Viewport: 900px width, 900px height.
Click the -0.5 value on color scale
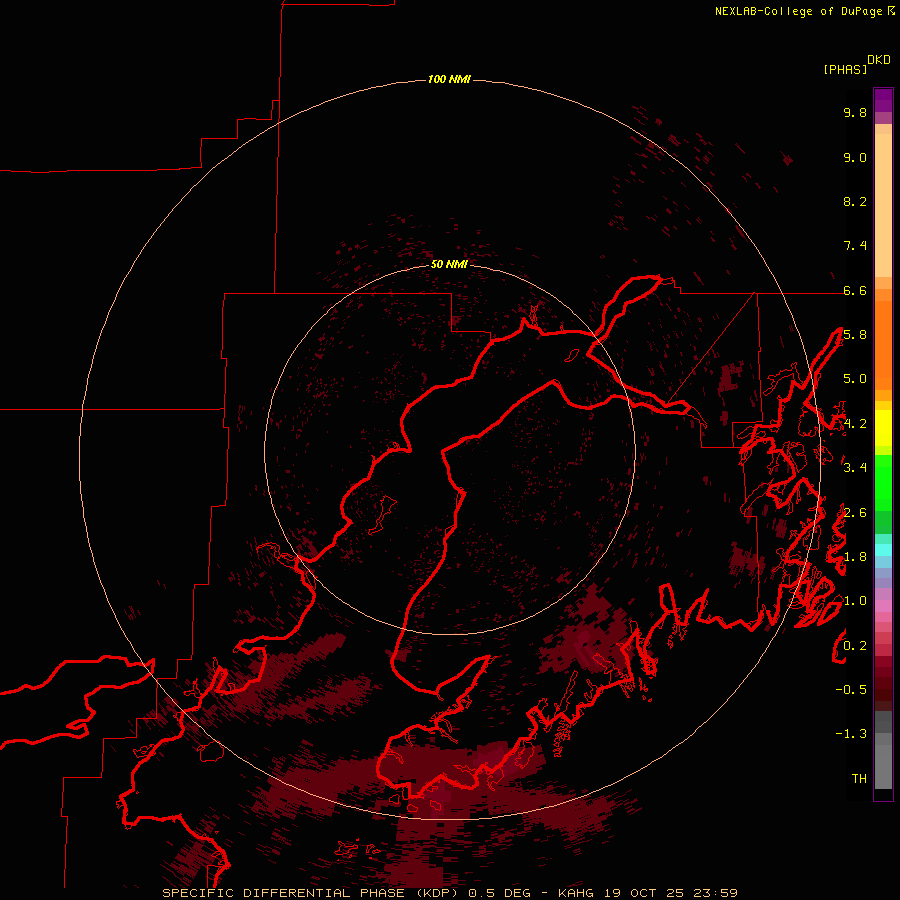tap(851, 690)
